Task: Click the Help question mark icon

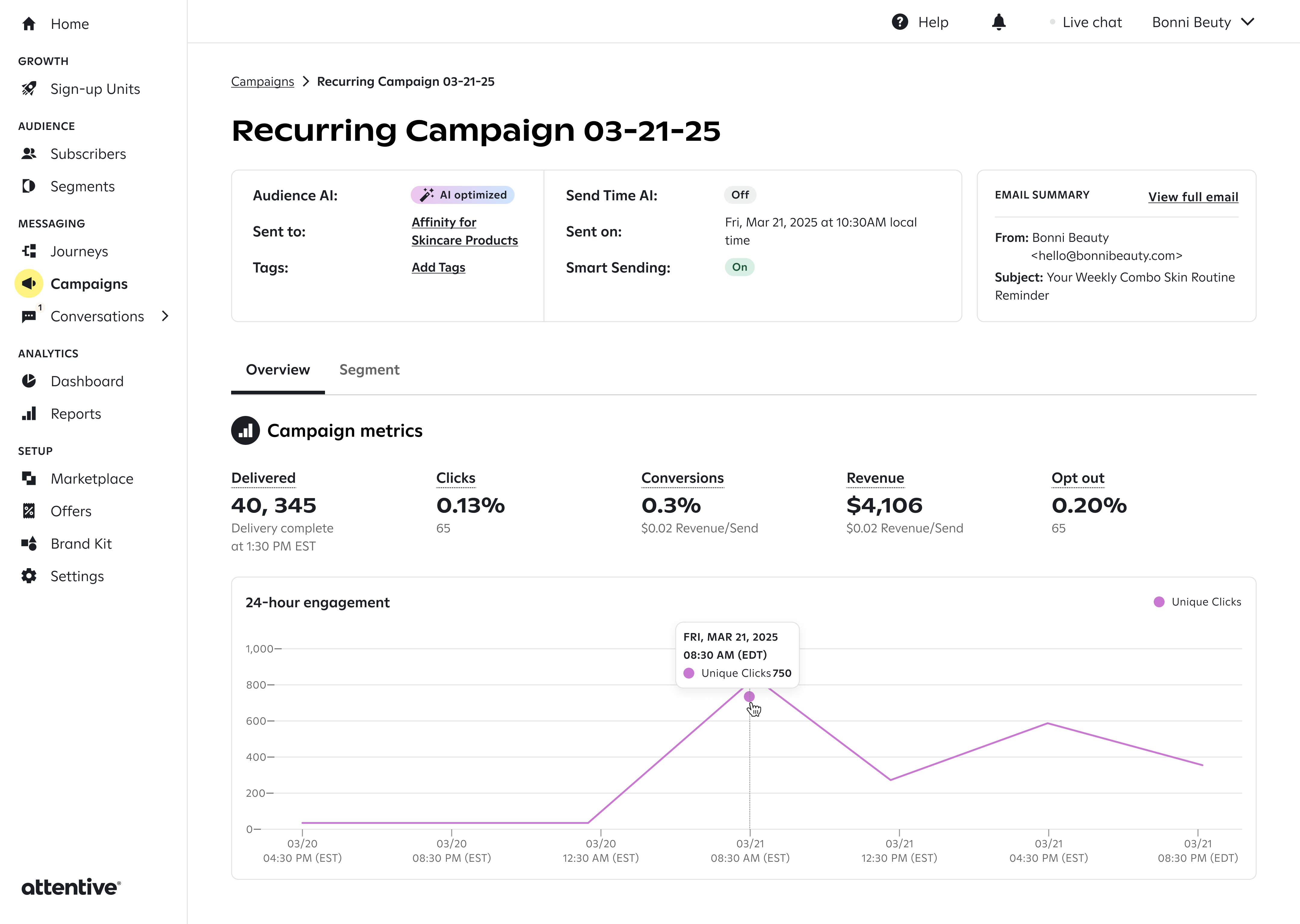Action: [899, 22]
